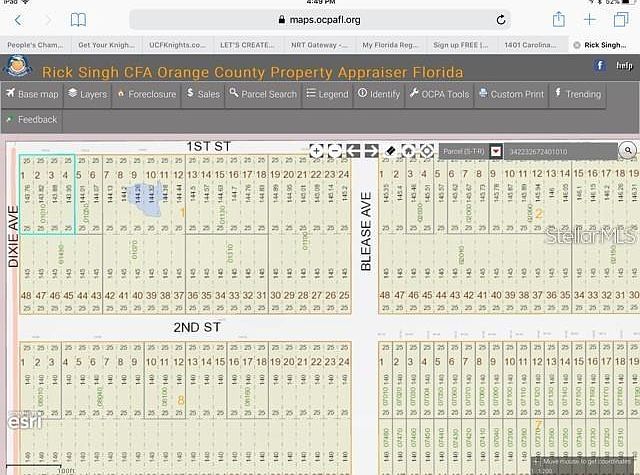Open the Trending menu
This screenshot has width=640, height=475.
point(578,94)
